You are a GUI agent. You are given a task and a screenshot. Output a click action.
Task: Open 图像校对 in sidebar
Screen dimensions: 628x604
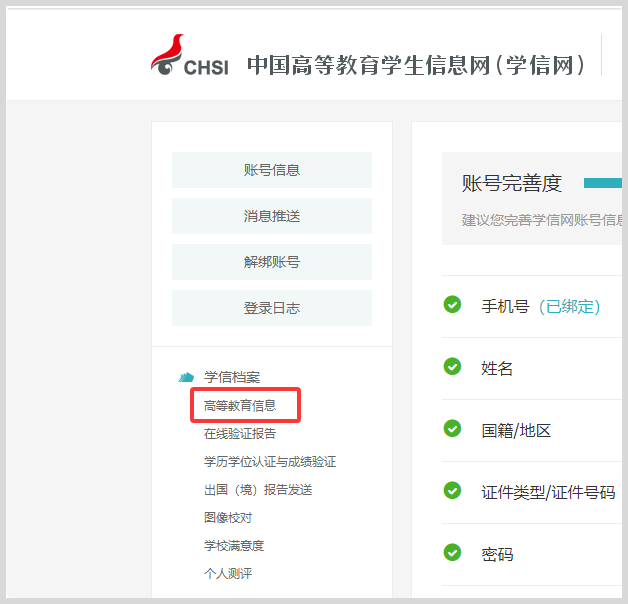pyautogui.click(x=228, y=517)
